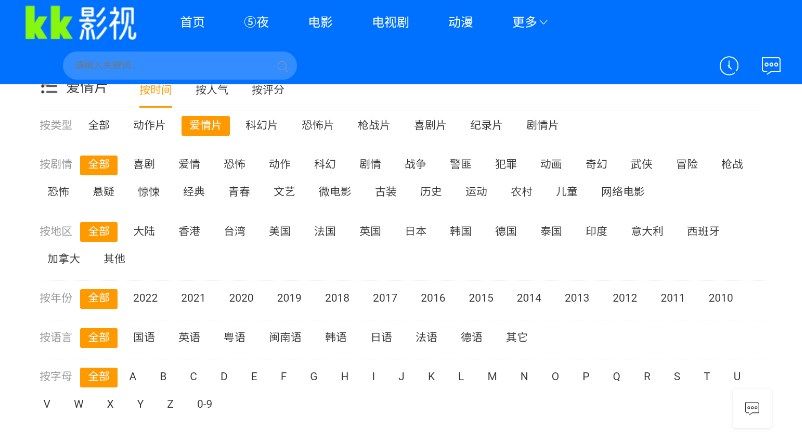
Task: Filter language by 国语
Action: (x=144, y=337)
